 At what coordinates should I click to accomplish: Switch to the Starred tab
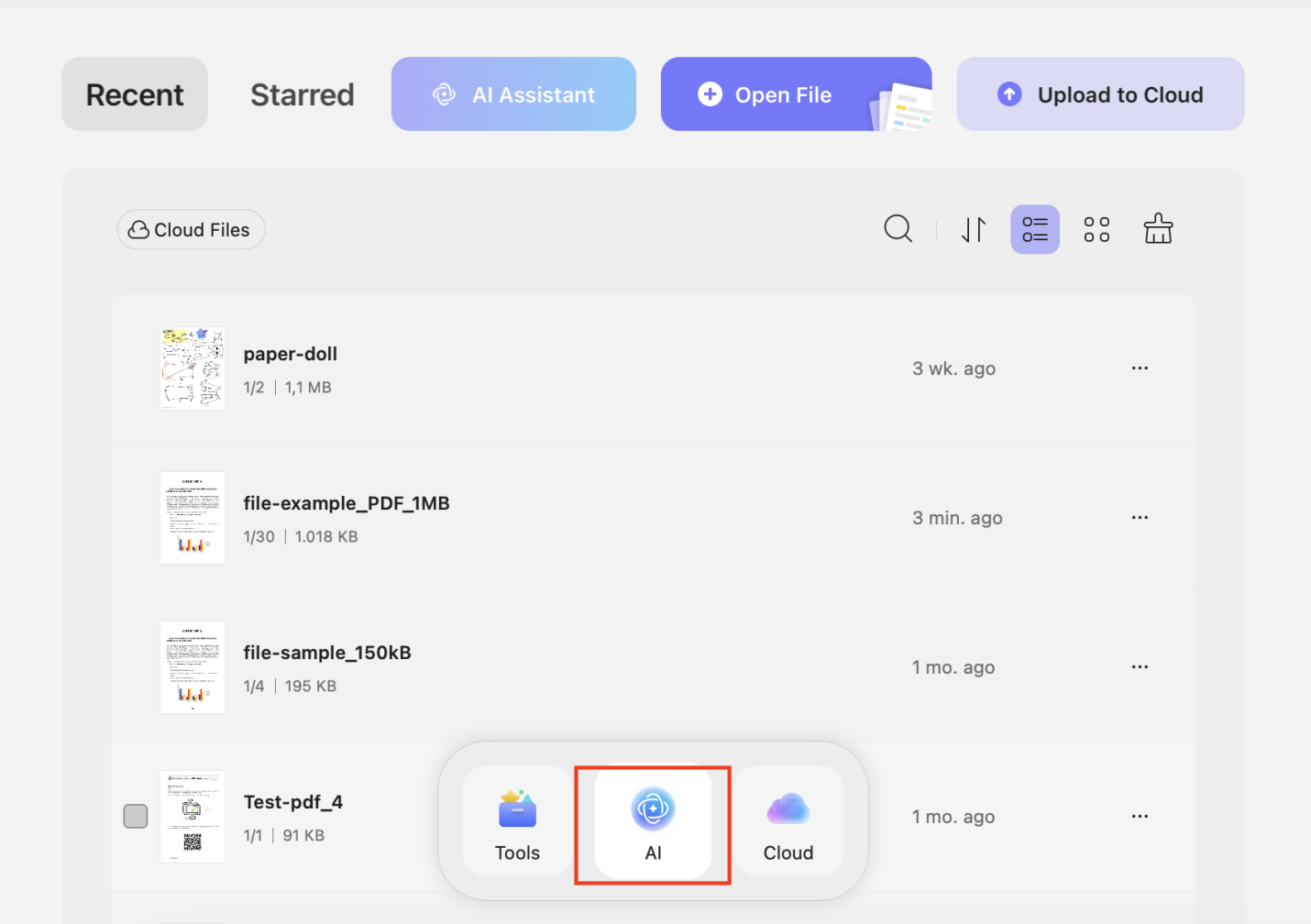[x=303, y=94]
